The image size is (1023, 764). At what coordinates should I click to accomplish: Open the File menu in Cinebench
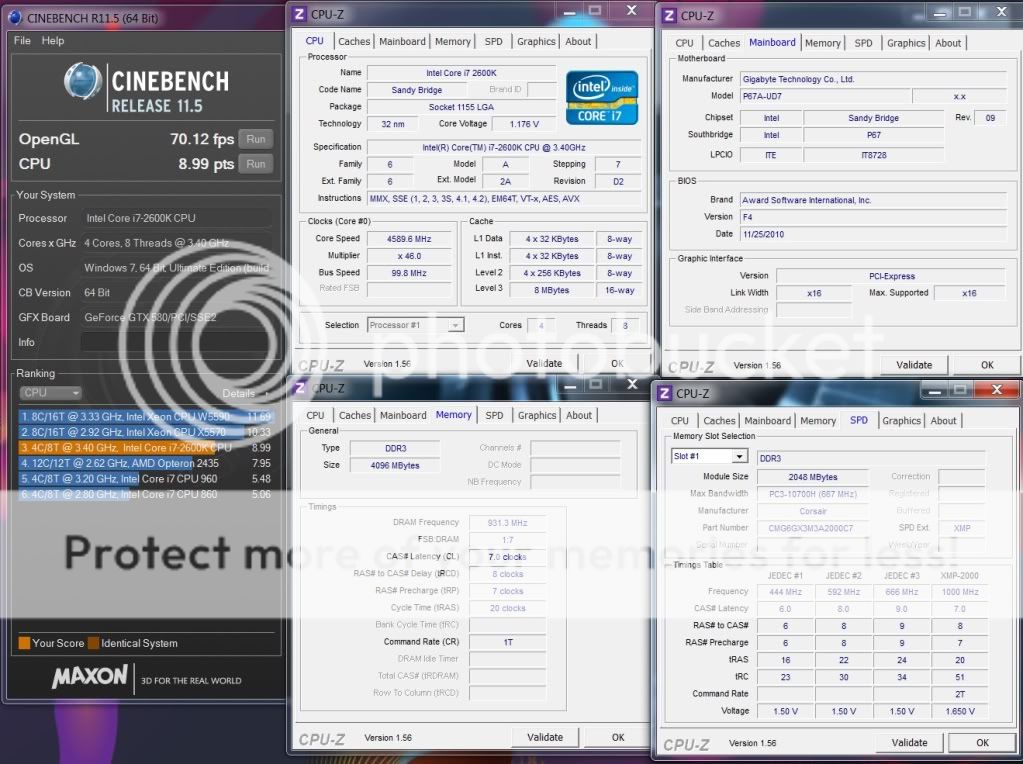coord(22,40)
